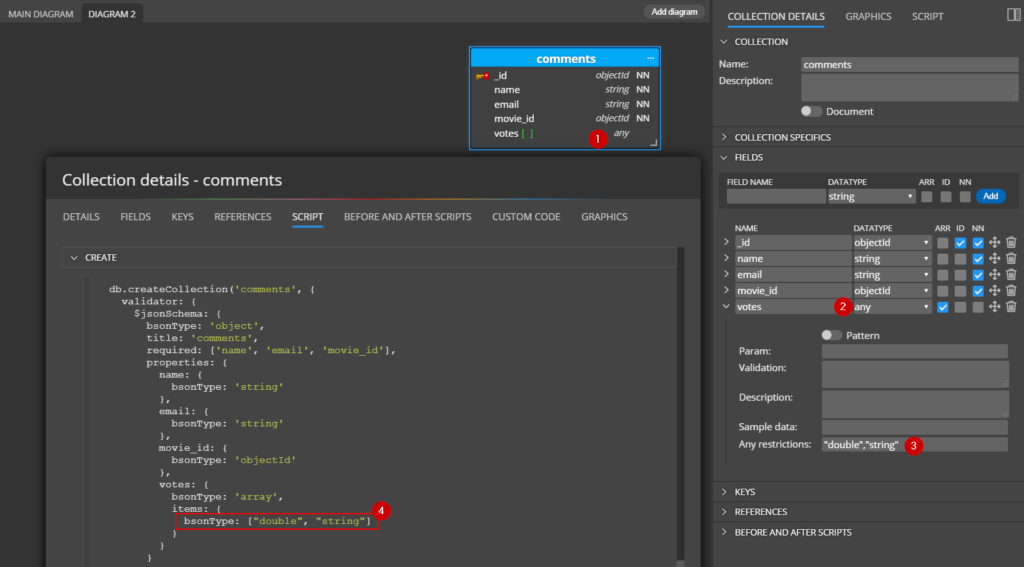Open datatype dropdown for _id field
Image resolution: width=1024 pixels, height=567 pixels.
891,242
